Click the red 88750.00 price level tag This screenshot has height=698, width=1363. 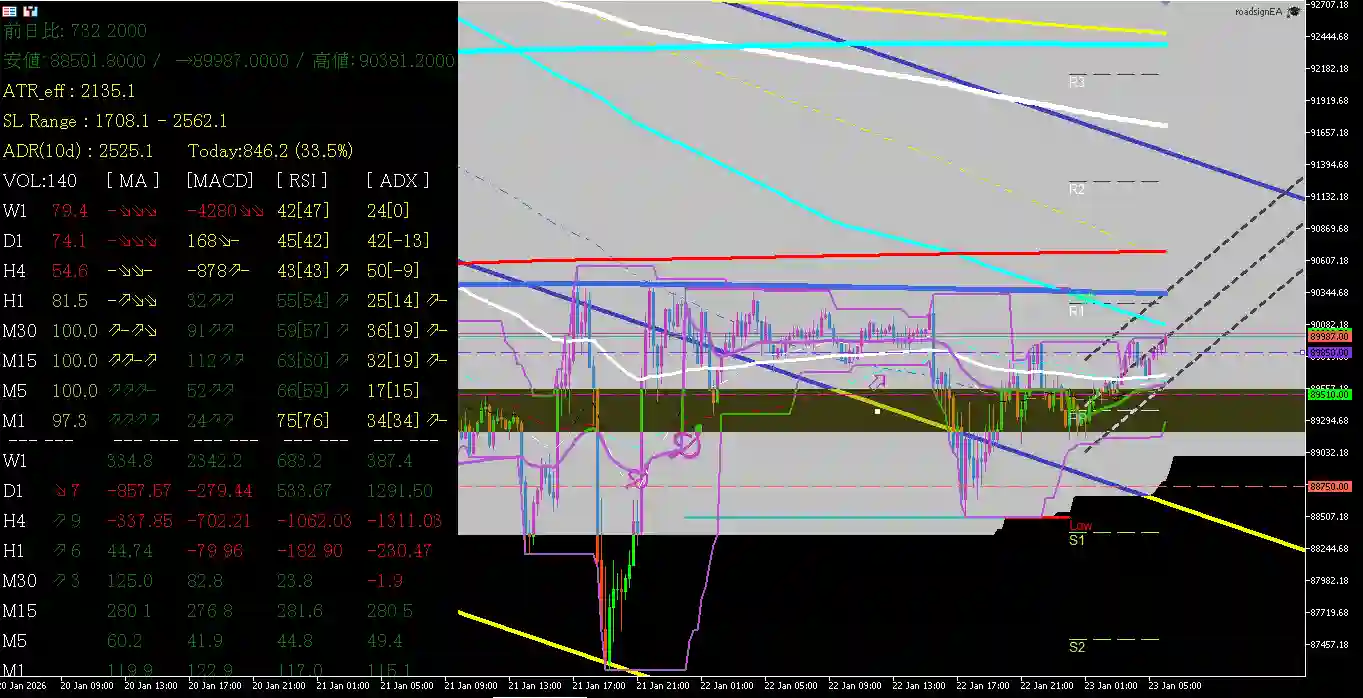point(1335,487)
